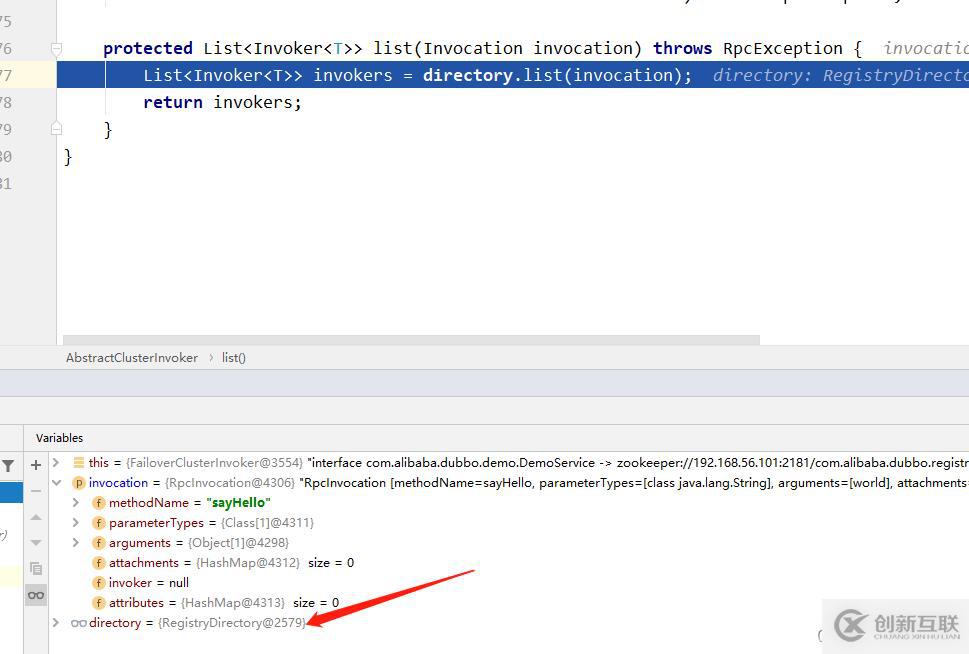Collapse the list method fold marker at line 76
Screen dimensions: 969x654
pos(56,48)
